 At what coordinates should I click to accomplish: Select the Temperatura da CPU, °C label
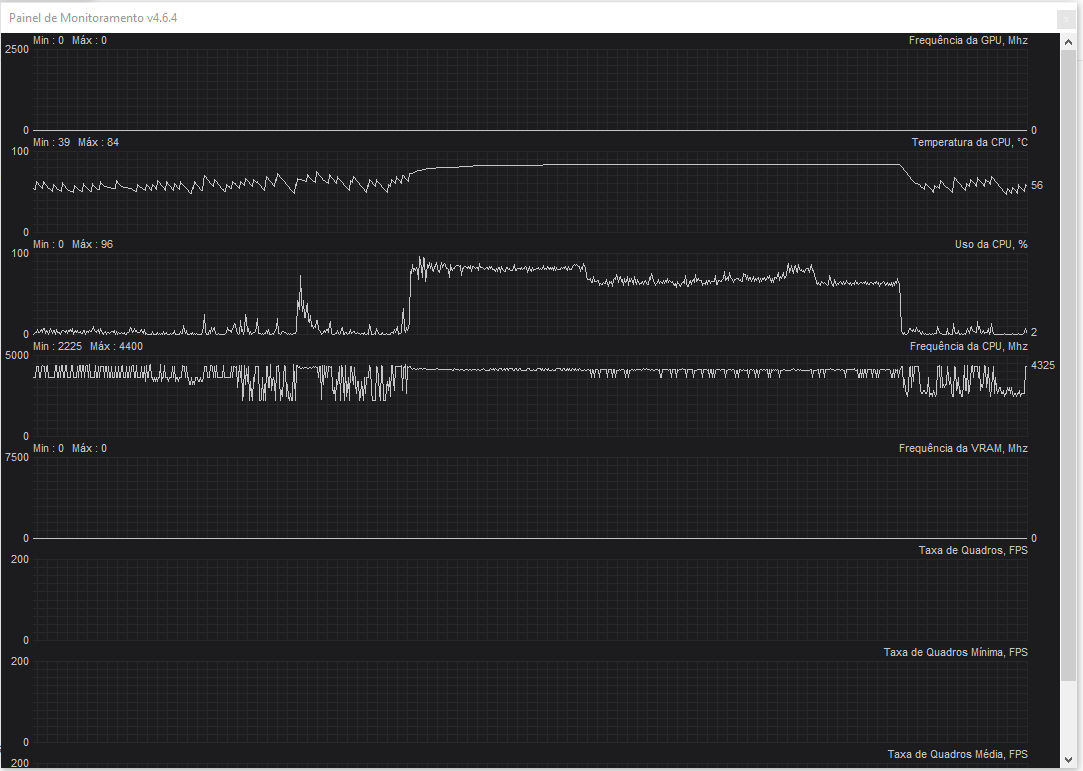point(969,142)
